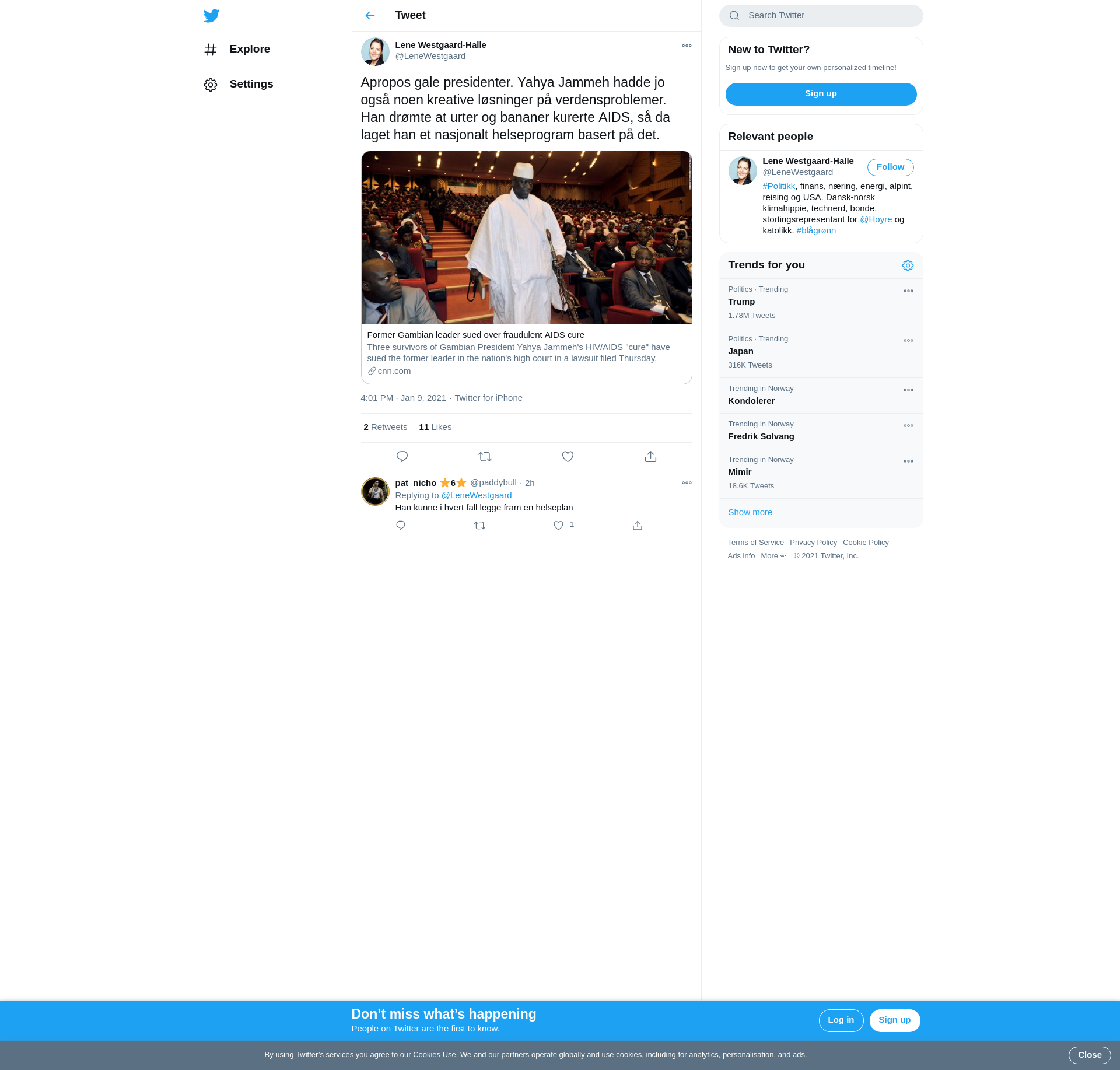Open pat_nicho's profile avatar
The width and height of the screenshot is (1120, 1070).
375,491
